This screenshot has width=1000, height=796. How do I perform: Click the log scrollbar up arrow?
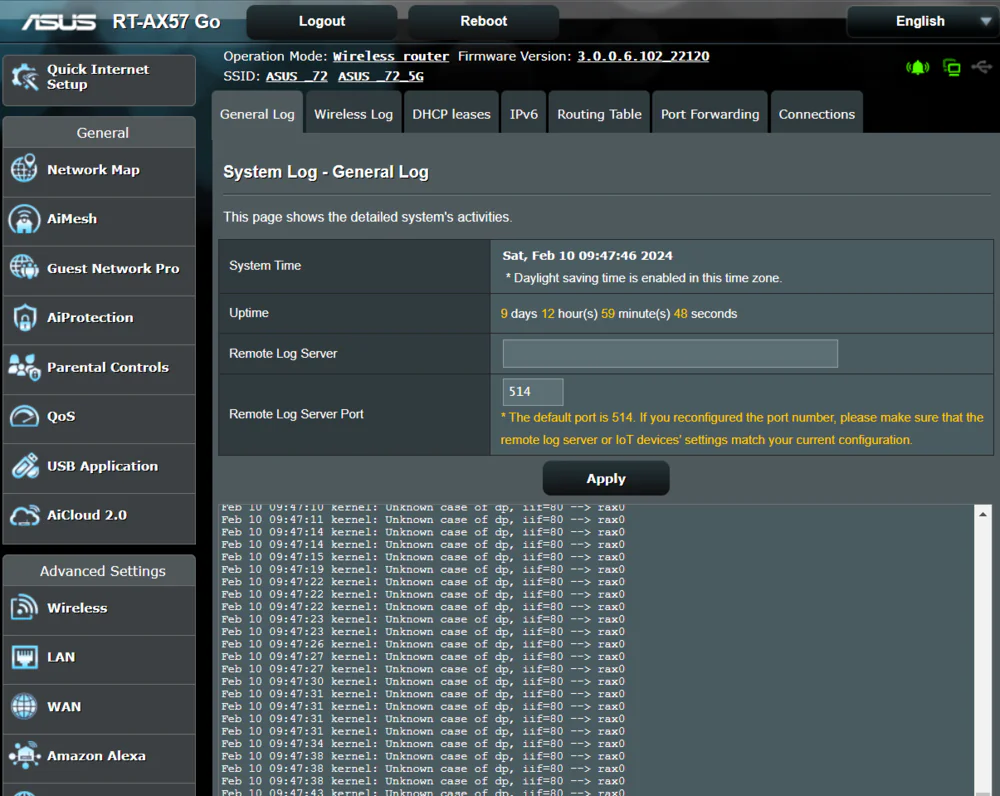(x=983, y=514)
